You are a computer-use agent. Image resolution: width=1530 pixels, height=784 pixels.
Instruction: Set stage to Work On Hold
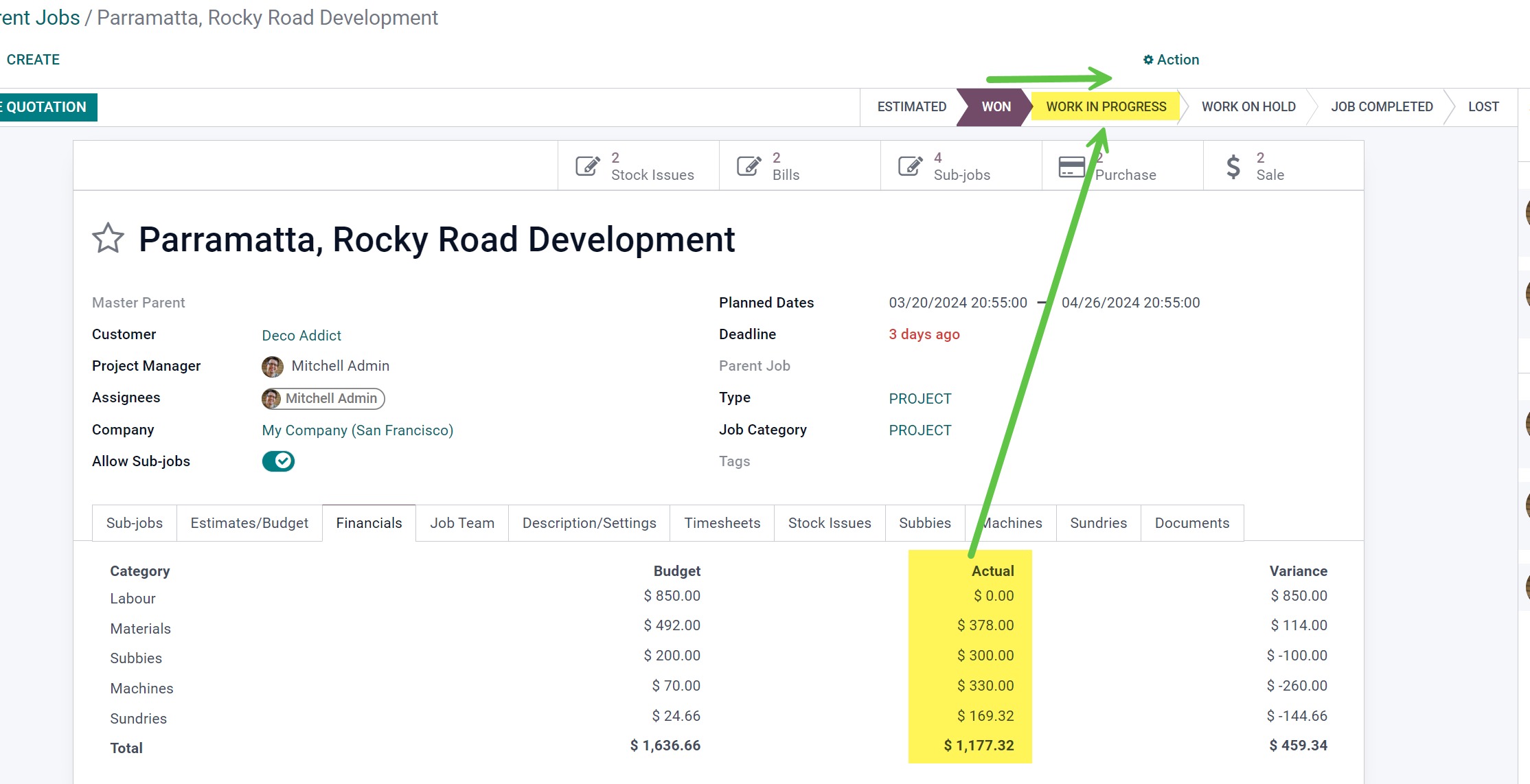(1248, 107)
